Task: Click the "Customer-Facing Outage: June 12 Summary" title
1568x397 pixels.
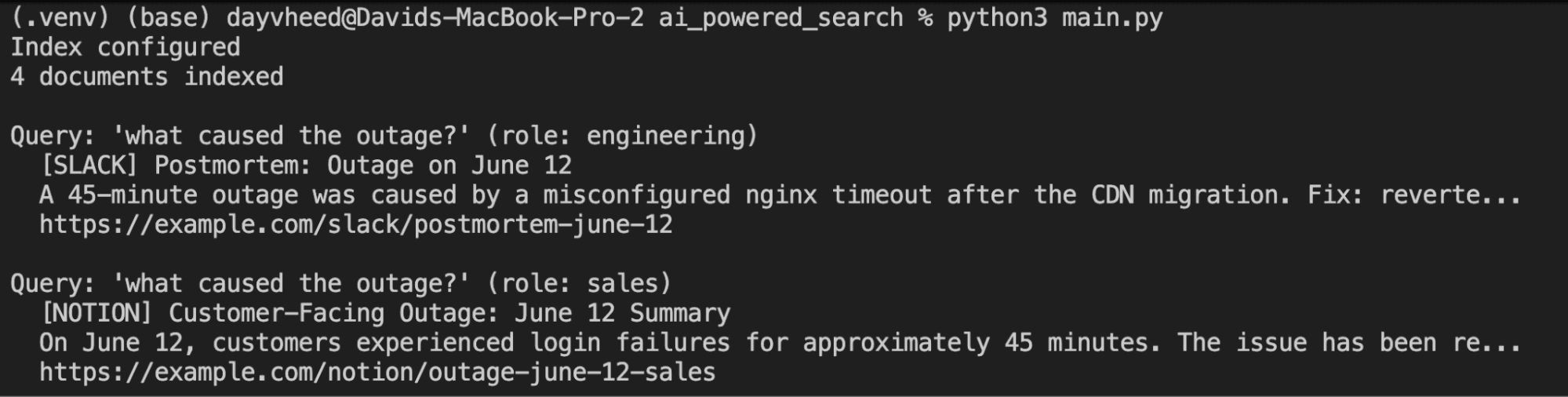Action: (x=449, y=313)
